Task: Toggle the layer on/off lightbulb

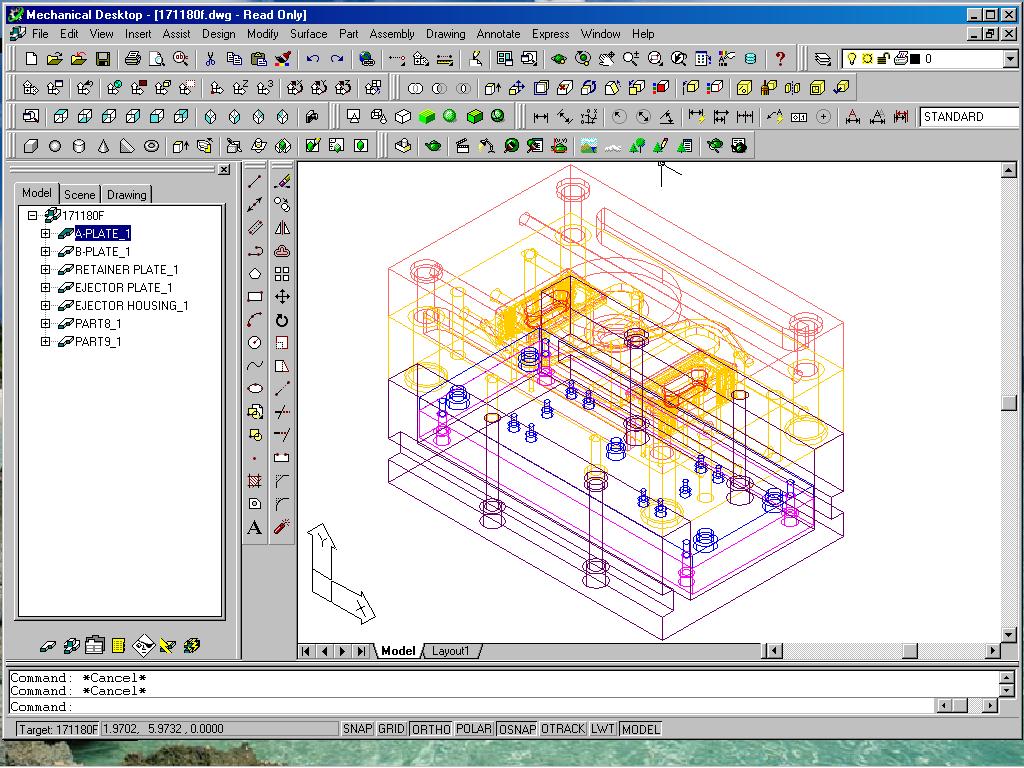Action: [852, 59]
